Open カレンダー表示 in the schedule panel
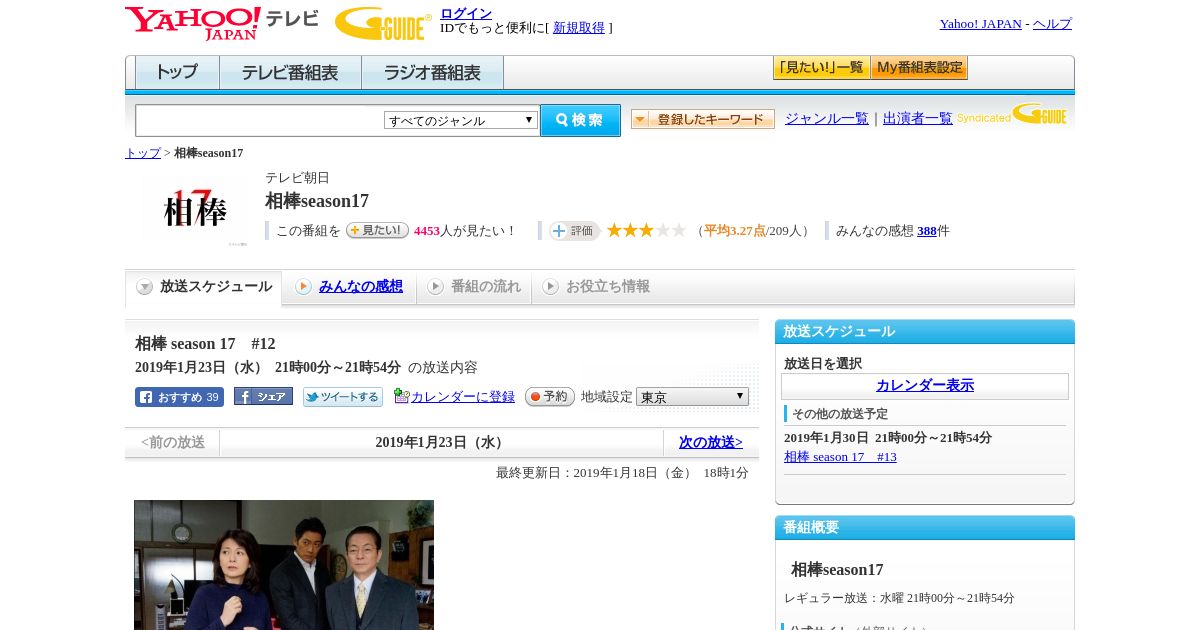Image resolution: width=1200 pixels, height=630 pixels. coord(925,386)
